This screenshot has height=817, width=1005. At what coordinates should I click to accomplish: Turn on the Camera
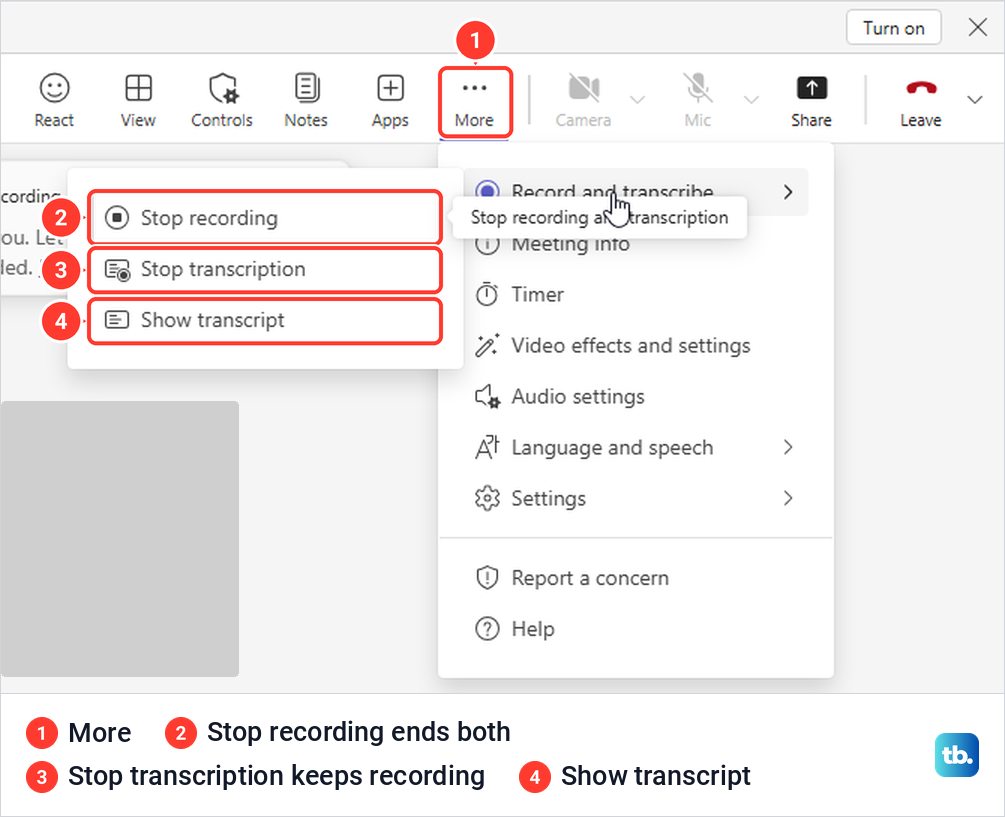pos(584,101)
